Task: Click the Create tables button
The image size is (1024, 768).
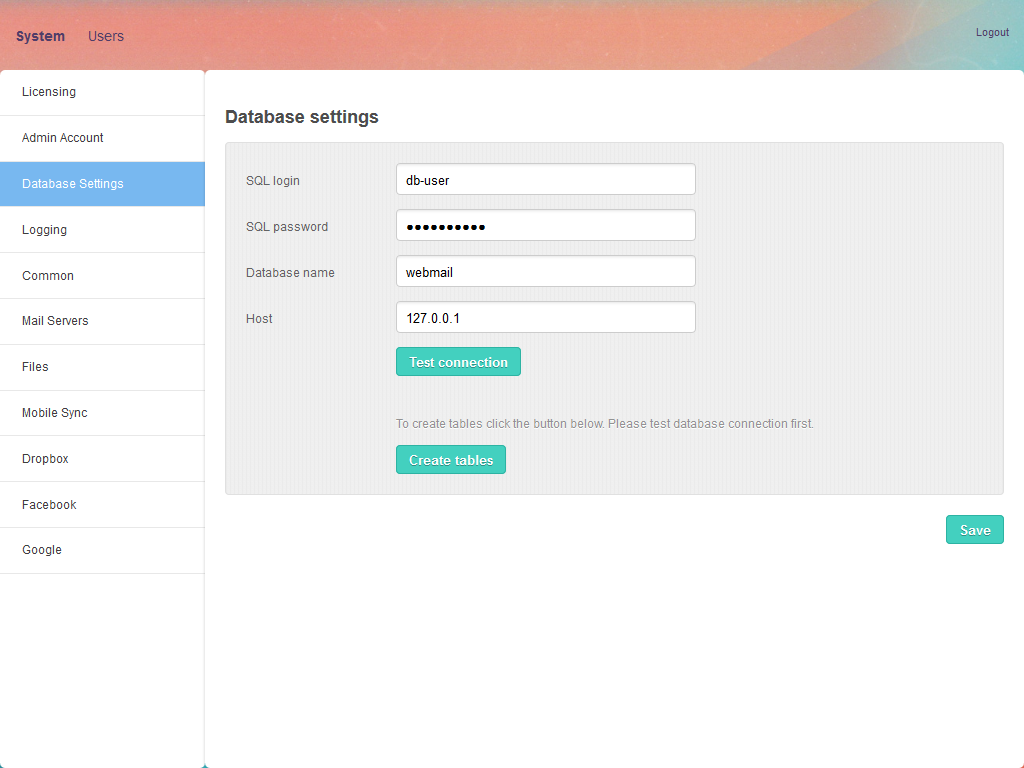Action: tap(451, 460)
